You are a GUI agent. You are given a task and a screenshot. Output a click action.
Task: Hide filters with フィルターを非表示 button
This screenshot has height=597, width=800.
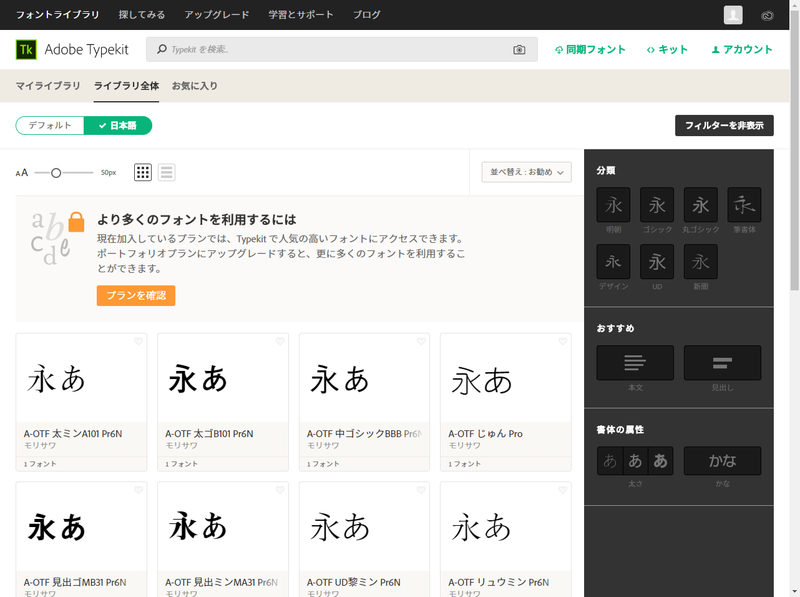(x=724, y=125)
